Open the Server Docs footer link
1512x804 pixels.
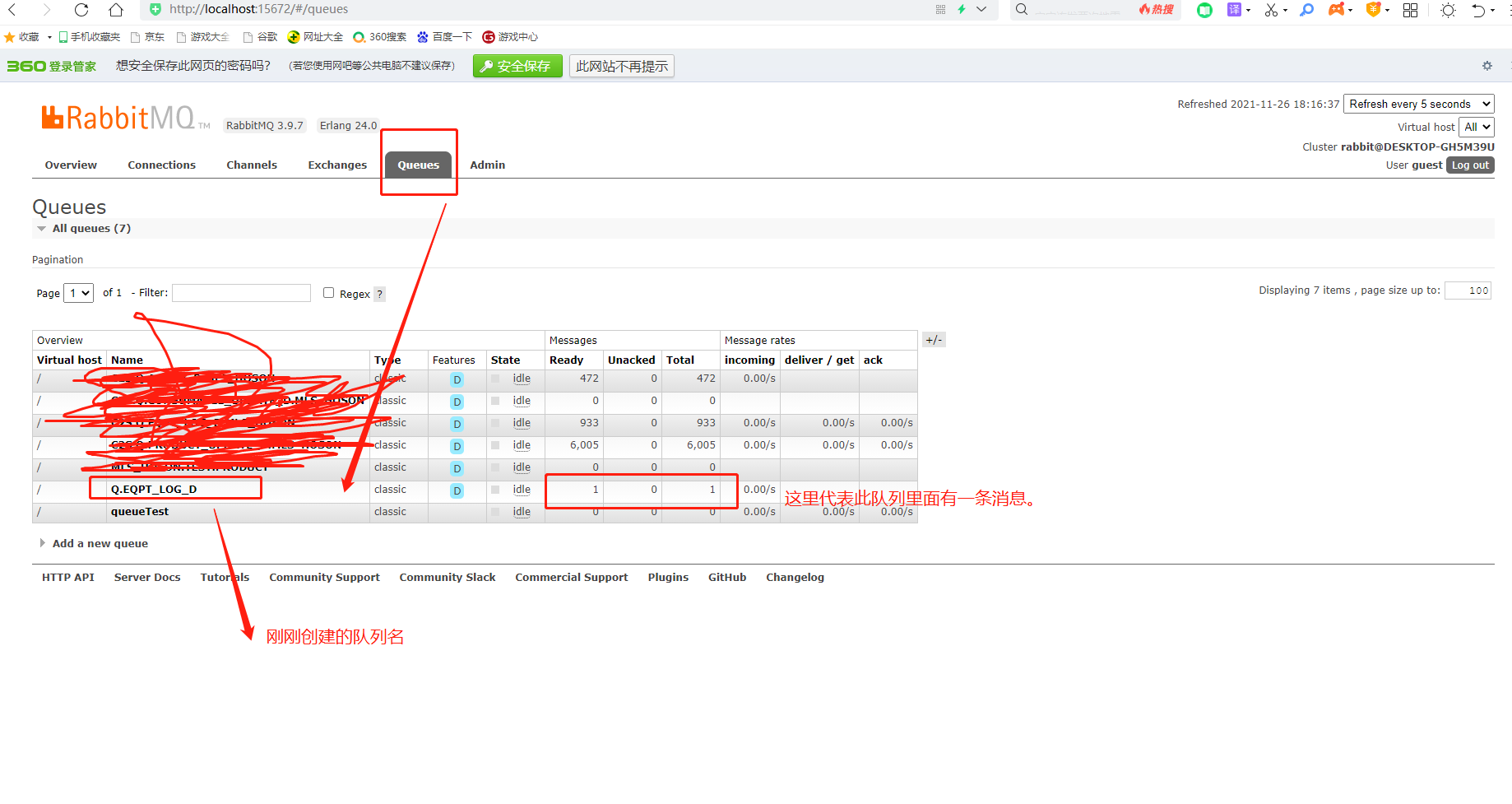[x=147, y=577]
